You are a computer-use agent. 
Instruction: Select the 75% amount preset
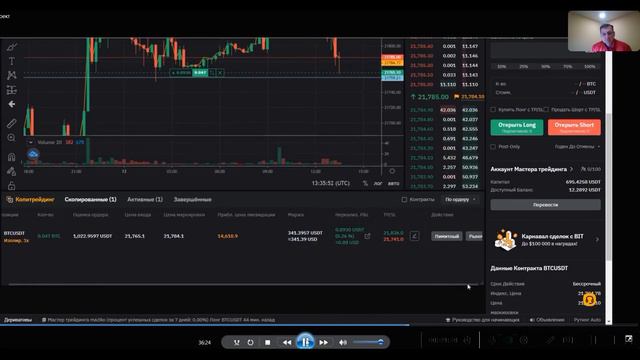[568, 67]
